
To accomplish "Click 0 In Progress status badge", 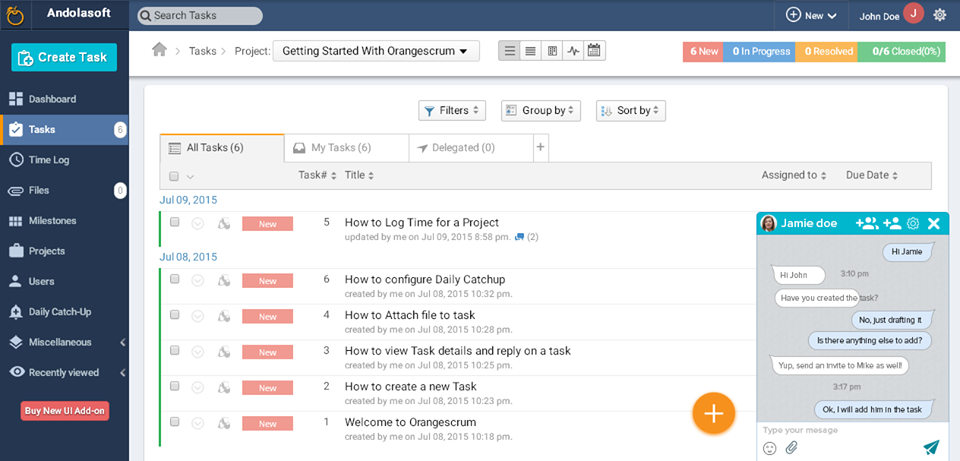I will coord(759,52).
